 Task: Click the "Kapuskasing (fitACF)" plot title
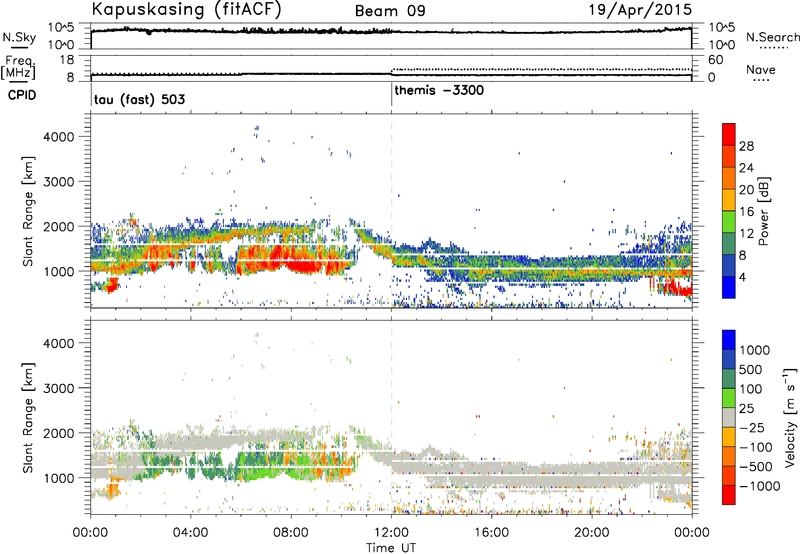[x=186, y=10]
